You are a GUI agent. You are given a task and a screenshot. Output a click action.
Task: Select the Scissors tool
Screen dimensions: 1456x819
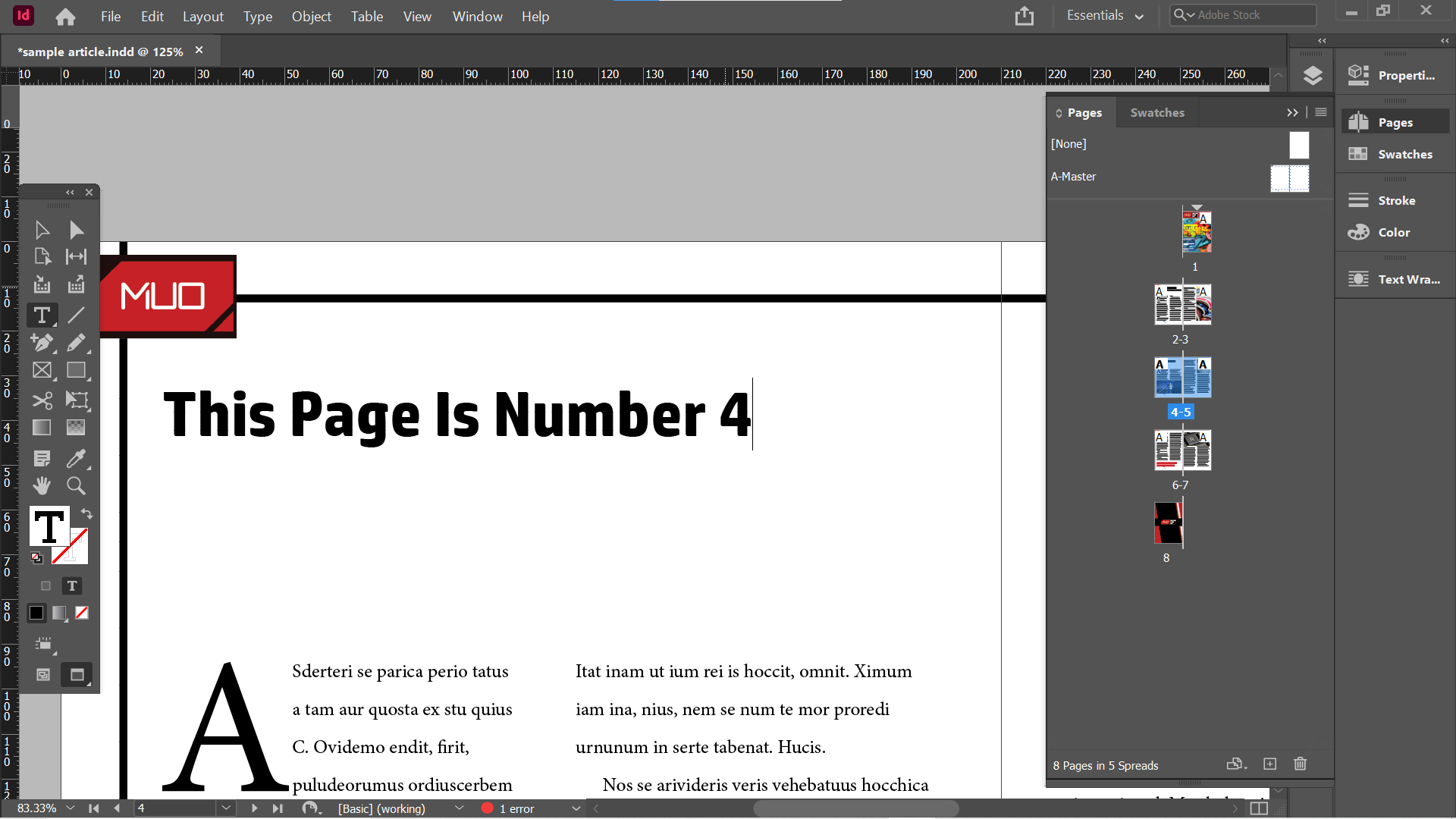(42, 400)
